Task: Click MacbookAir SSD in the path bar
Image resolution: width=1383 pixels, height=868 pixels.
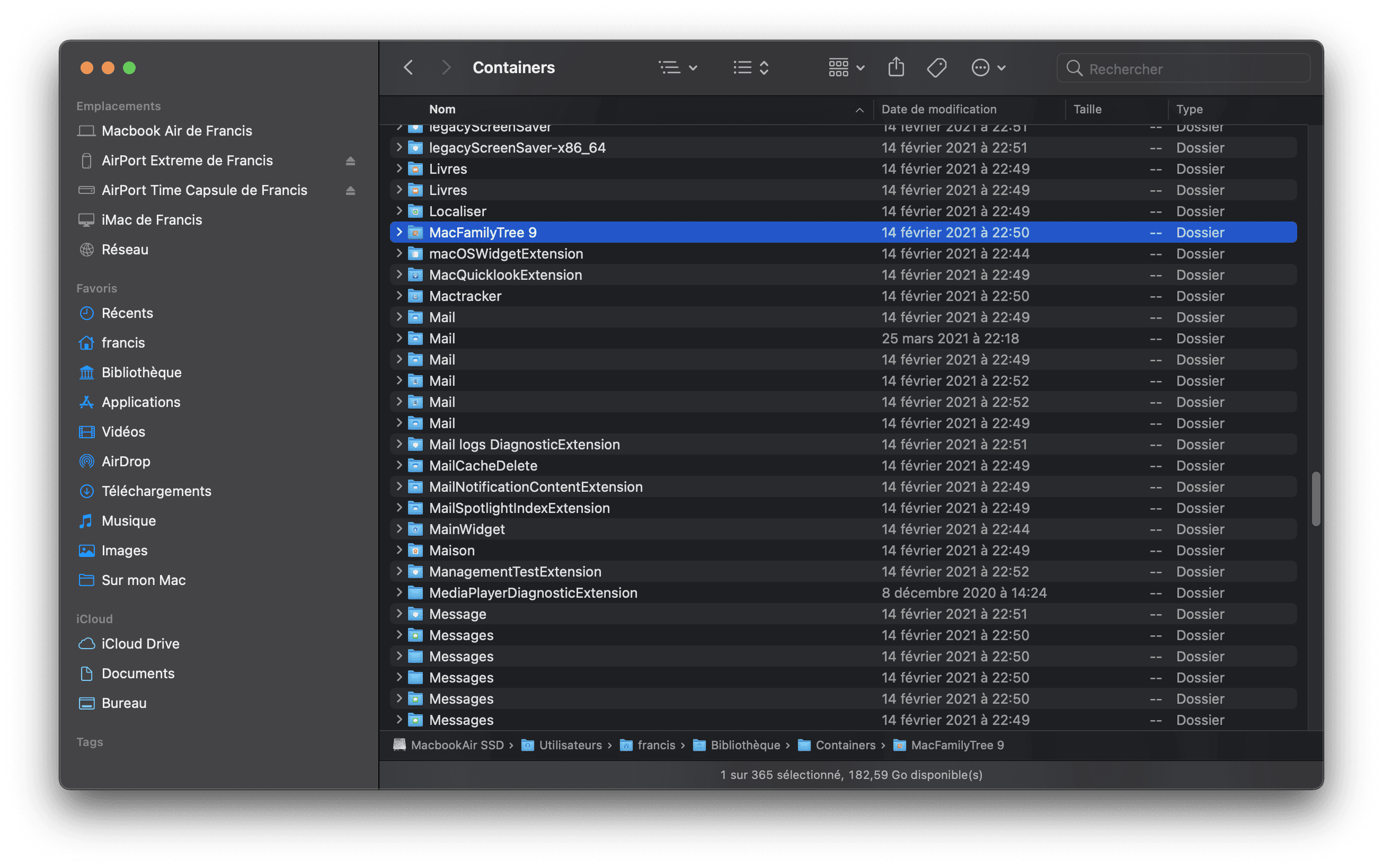Action: 448,745
